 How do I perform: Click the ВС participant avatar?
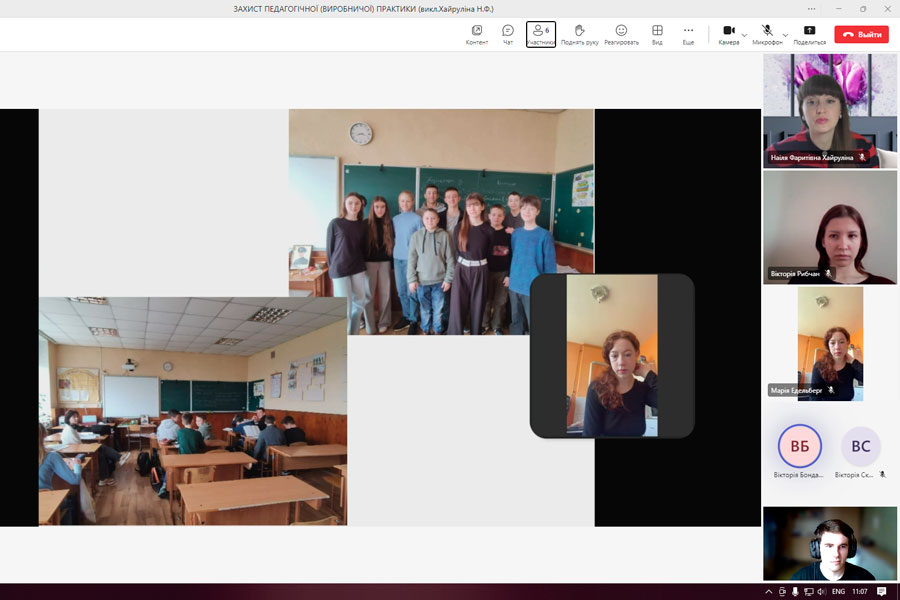click(x=860, y=446)
